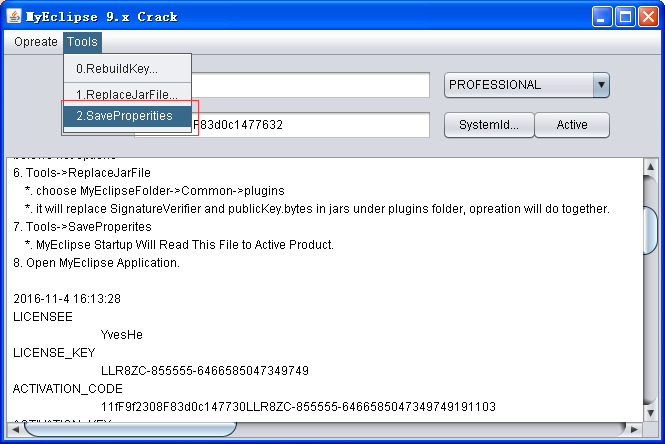The width and height of the screenshot is (665, 444).
Task: Close the Tools menu
Action: click(82, 42)
